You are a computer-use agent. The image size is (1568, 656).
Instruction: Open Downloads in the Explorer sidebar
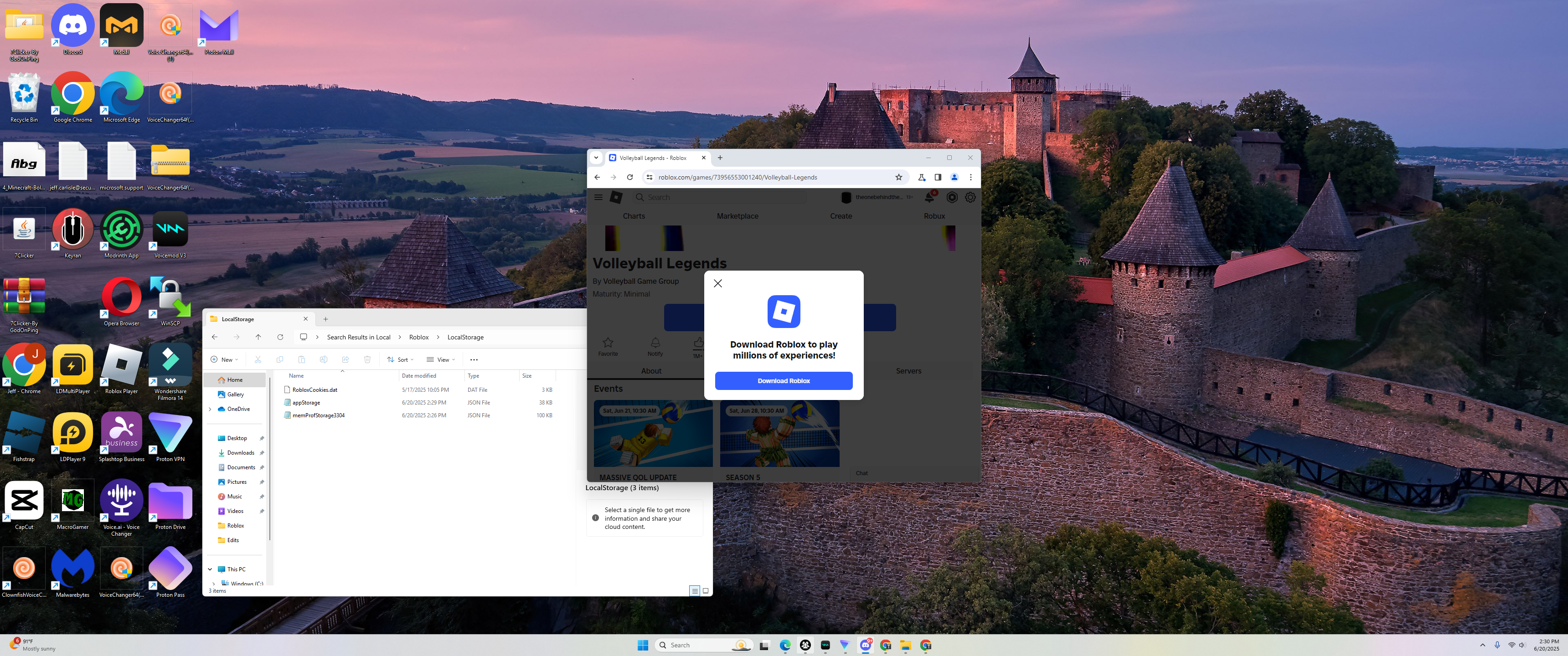click(240, 453)
